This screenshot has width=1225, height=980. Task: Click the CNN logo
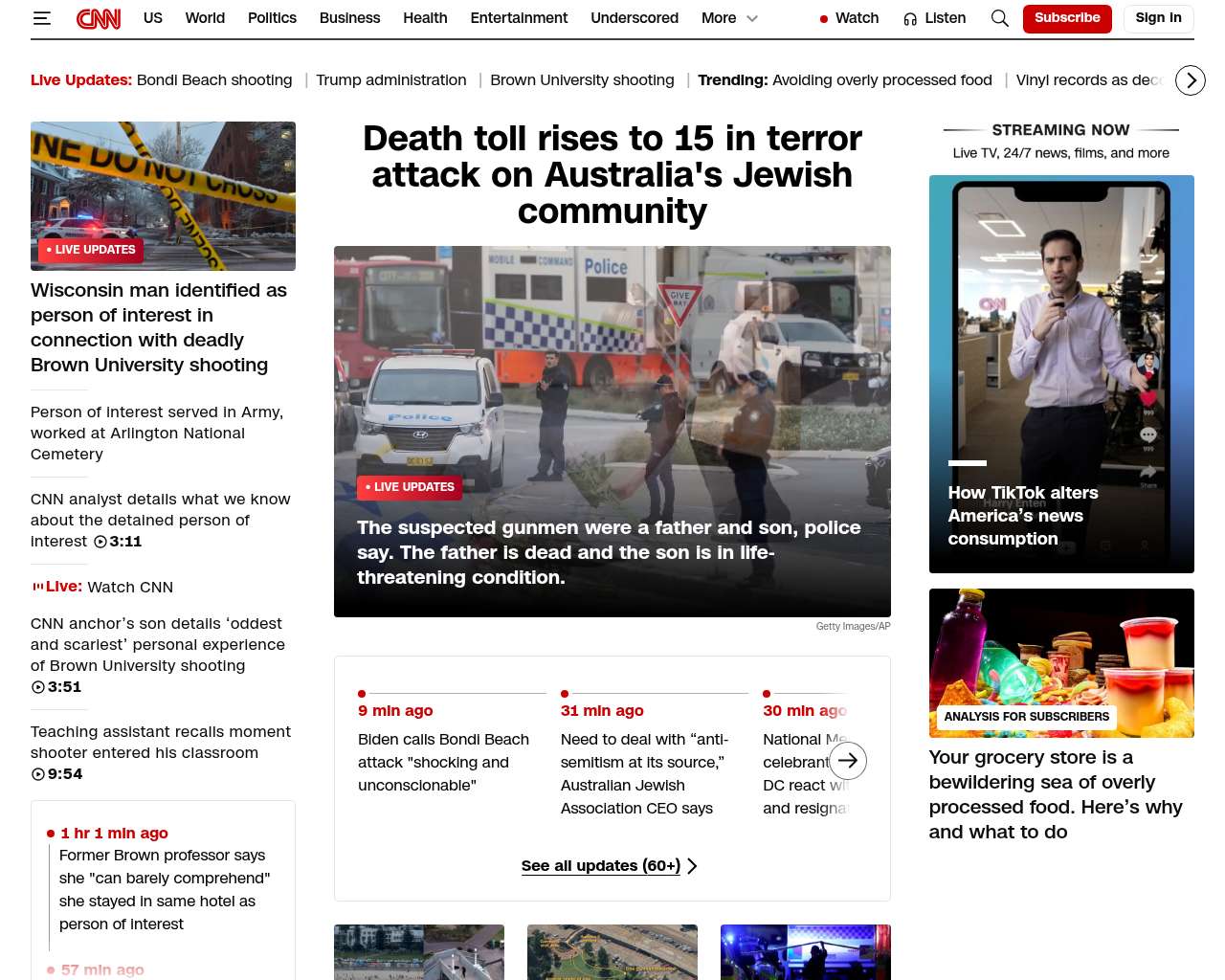point(99,18)
